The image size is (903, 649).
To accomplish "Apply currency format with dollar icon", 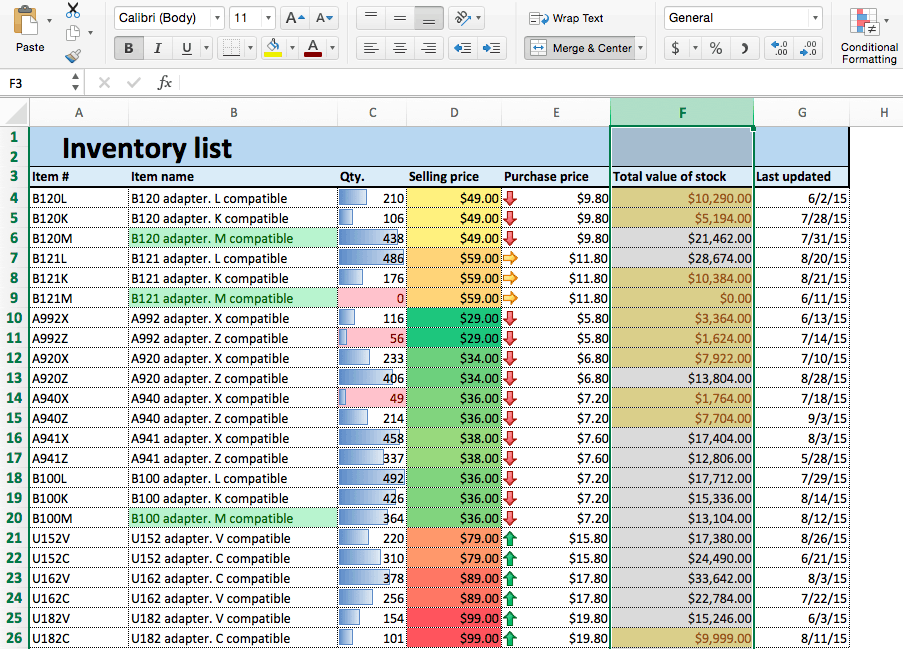I will [676, 47].
